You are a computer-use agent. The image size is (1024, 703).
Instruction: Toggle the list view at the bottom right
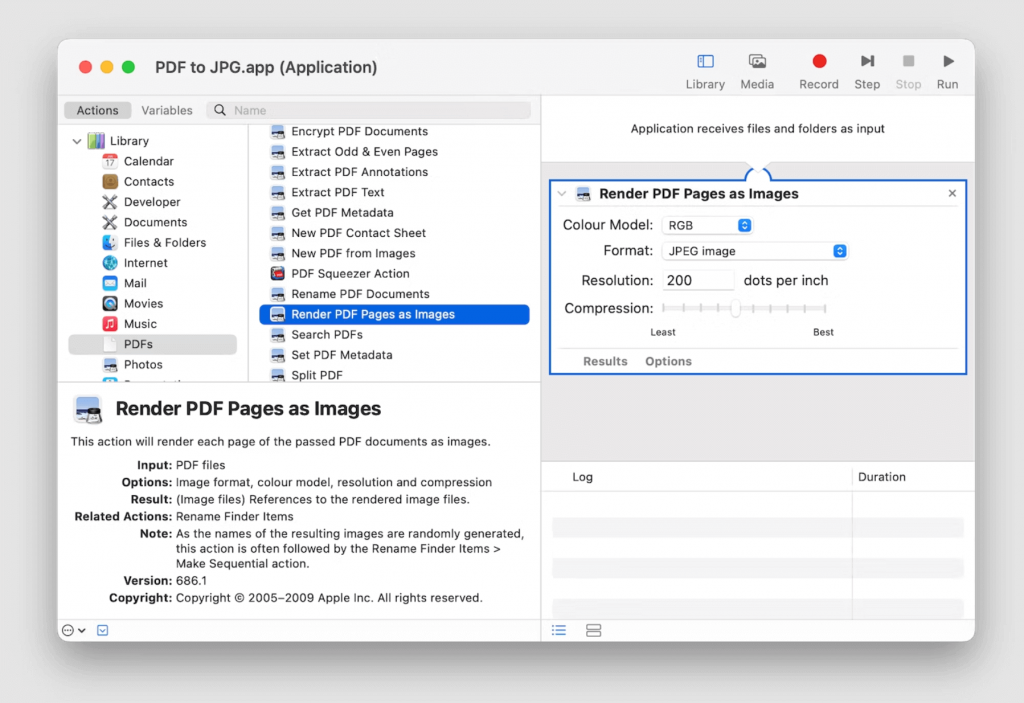click(559, 630)
